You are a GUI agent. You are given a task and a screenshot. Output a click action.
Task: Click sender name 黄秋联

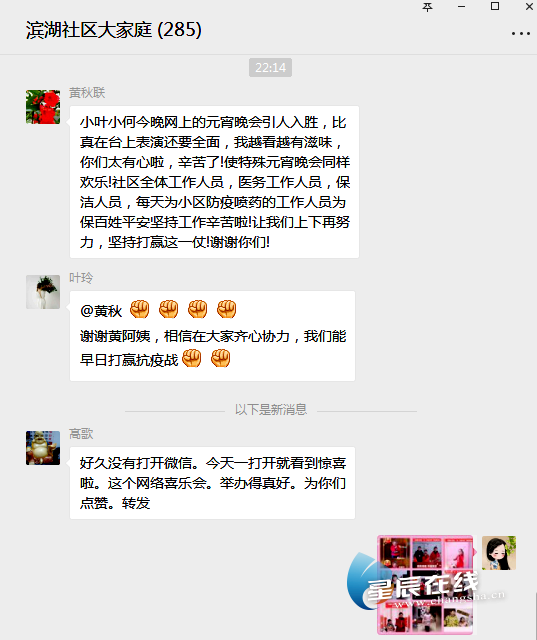pyautogui.click(x=87, y=93)
